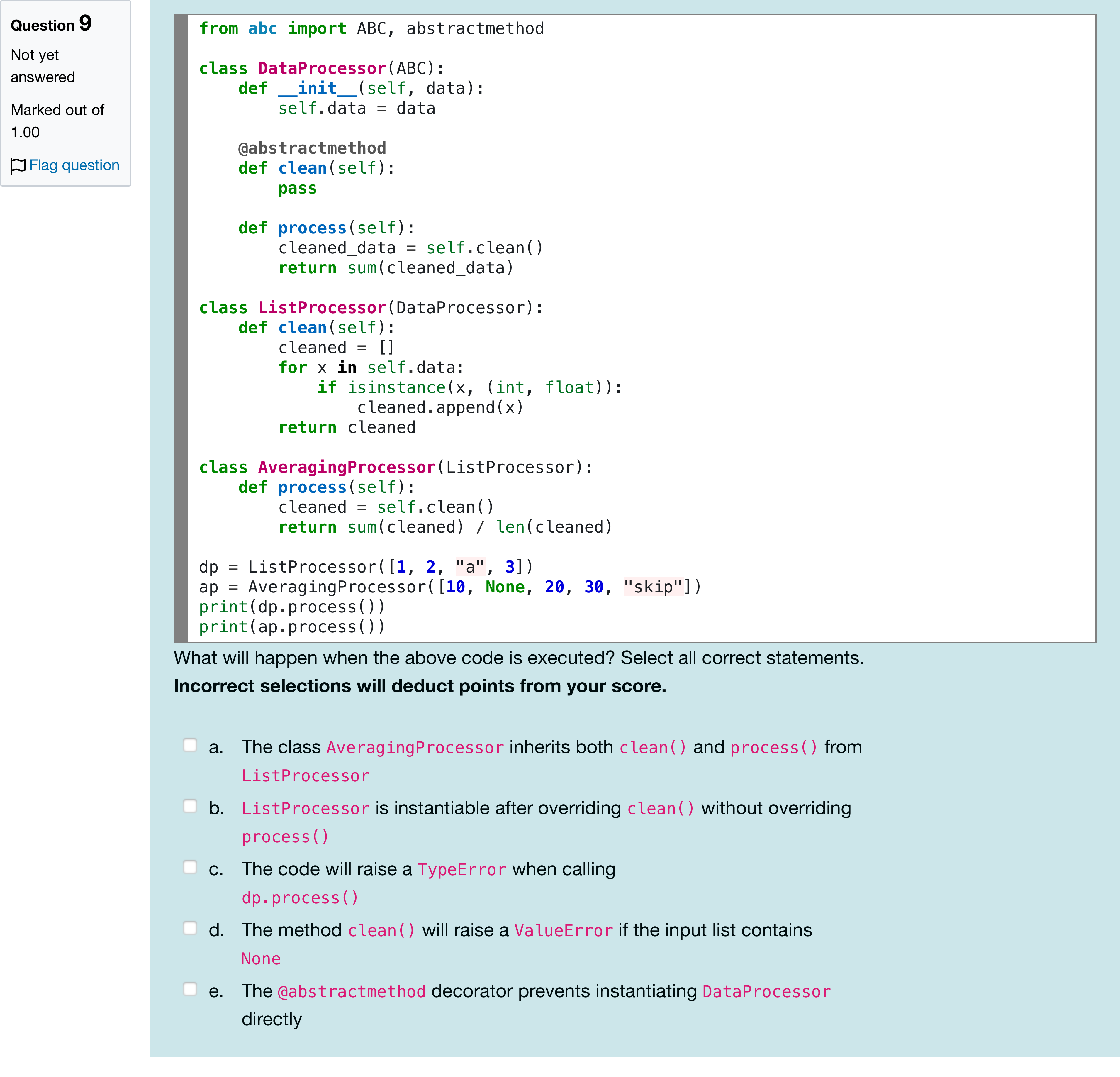Click the dp.process() code text in option c
Viewport: 1120px width, 1077px height.
coord(299,897)
